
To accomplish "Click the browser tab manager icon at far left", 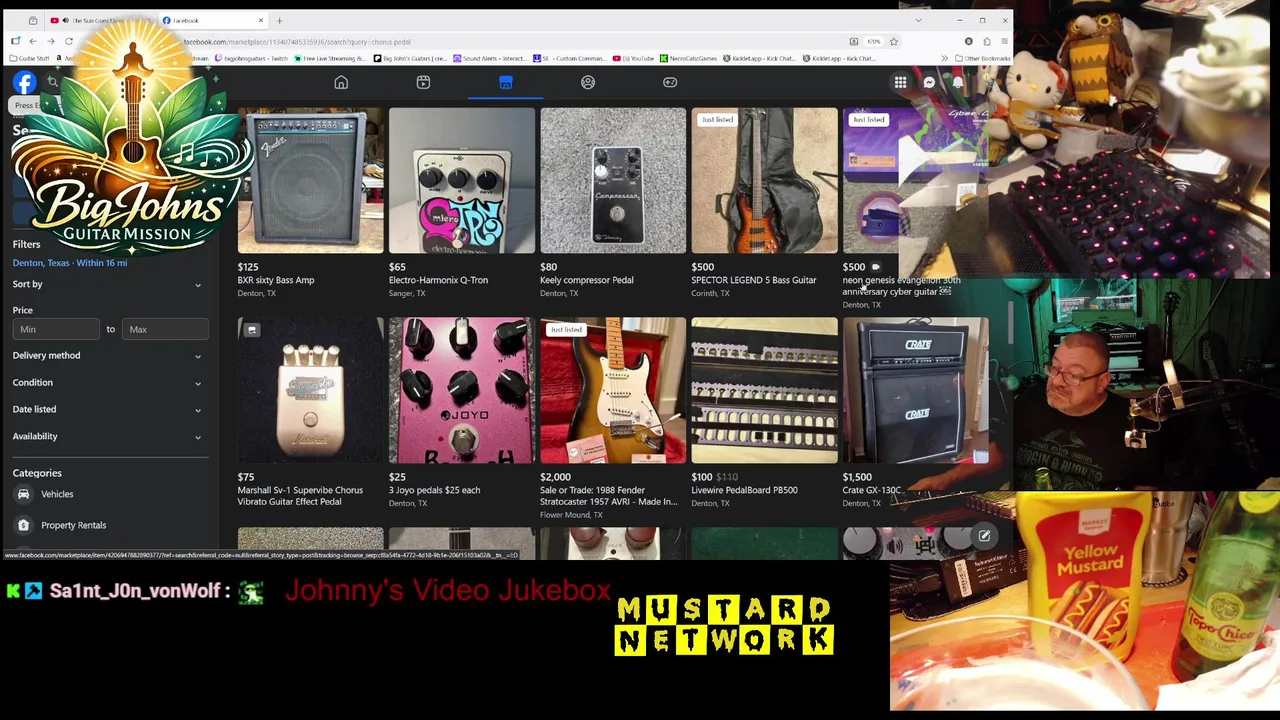I will tap(33, 20).
